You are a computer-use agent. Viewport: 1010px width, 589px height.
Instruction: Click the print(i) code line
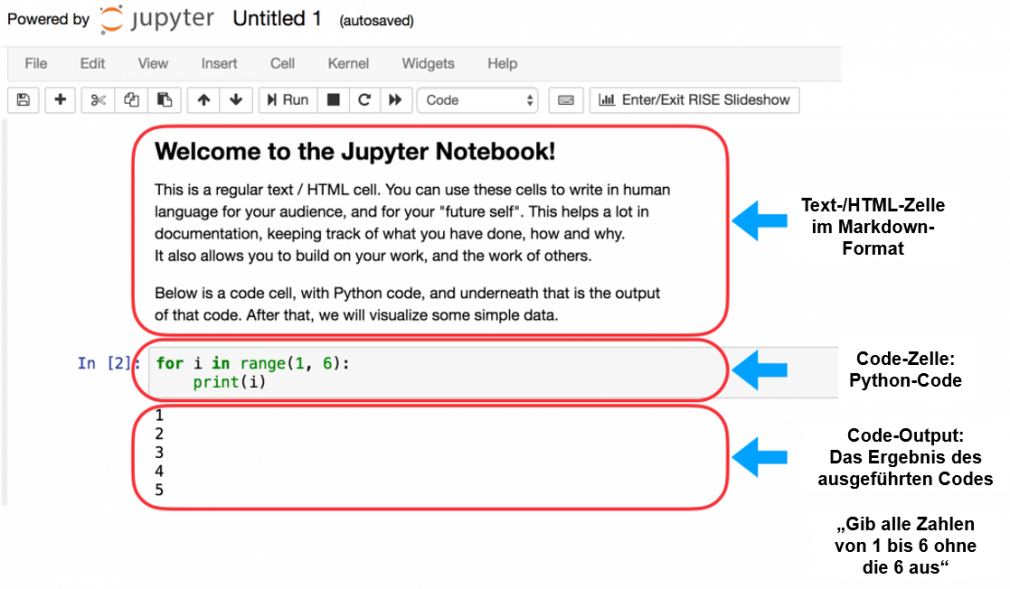pos(229,382)
